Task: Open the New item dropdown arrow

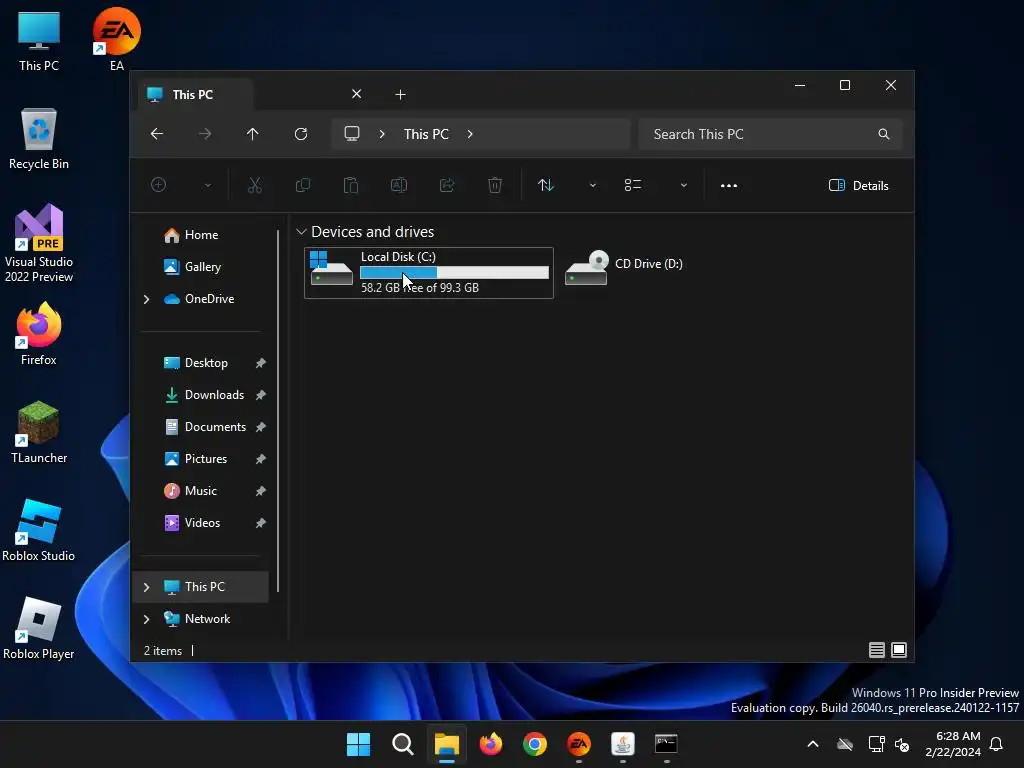Action: (208, 185)
